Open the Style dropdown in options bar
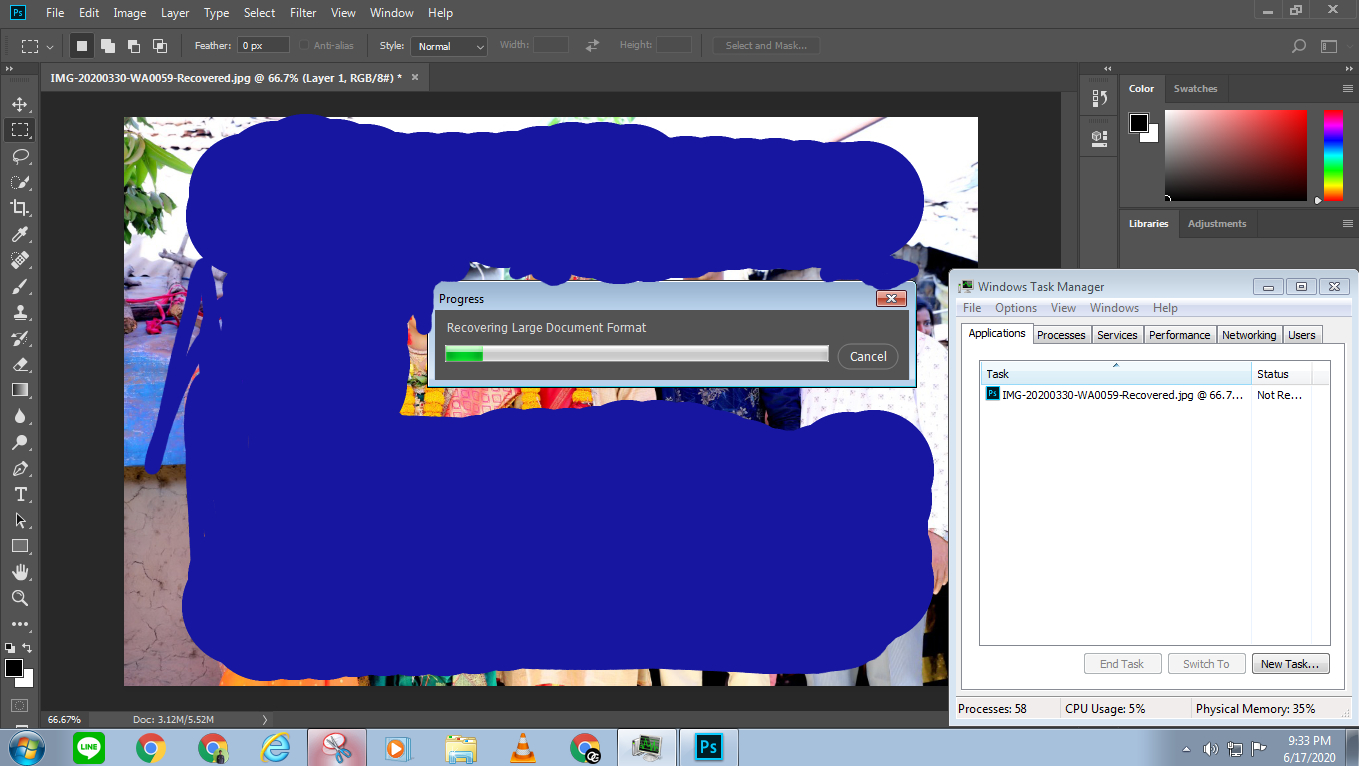Screen dimensions: 1359x766 pyautogui.click(x=448, y=46)
